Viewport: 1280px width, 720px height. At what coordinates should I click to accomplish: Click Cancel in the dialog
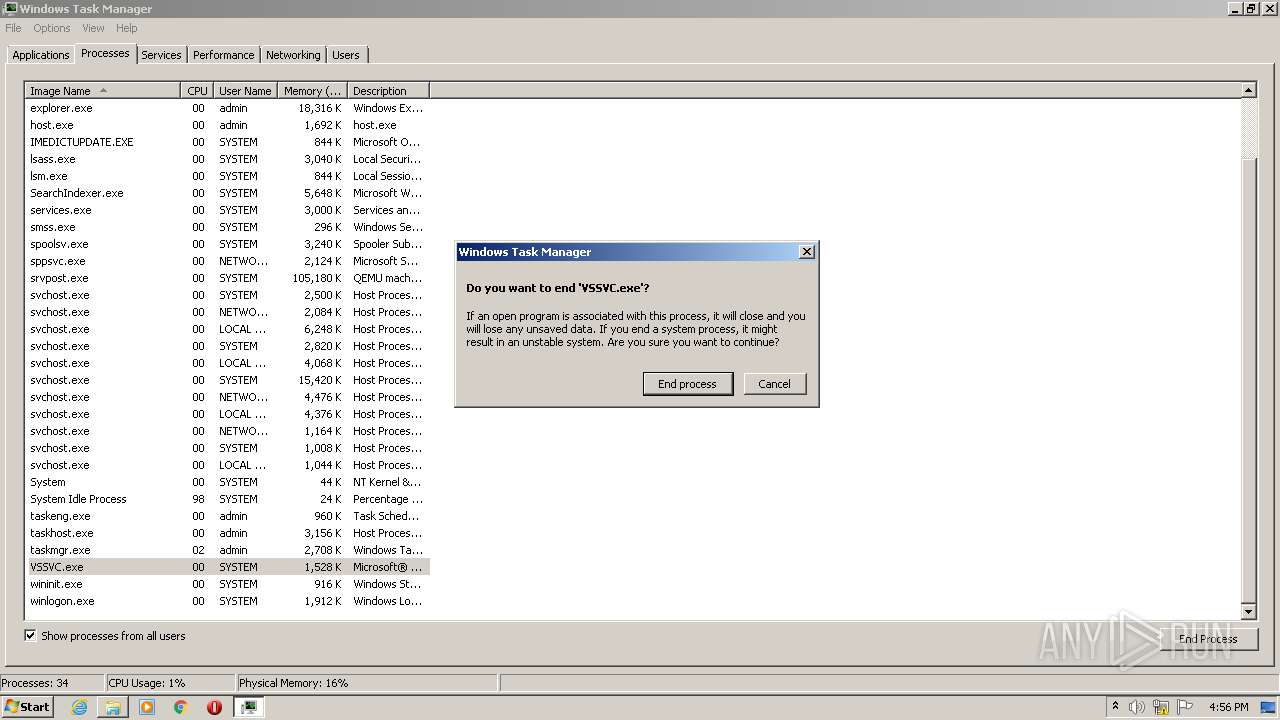pyautogui.click(x=774, y=384)
